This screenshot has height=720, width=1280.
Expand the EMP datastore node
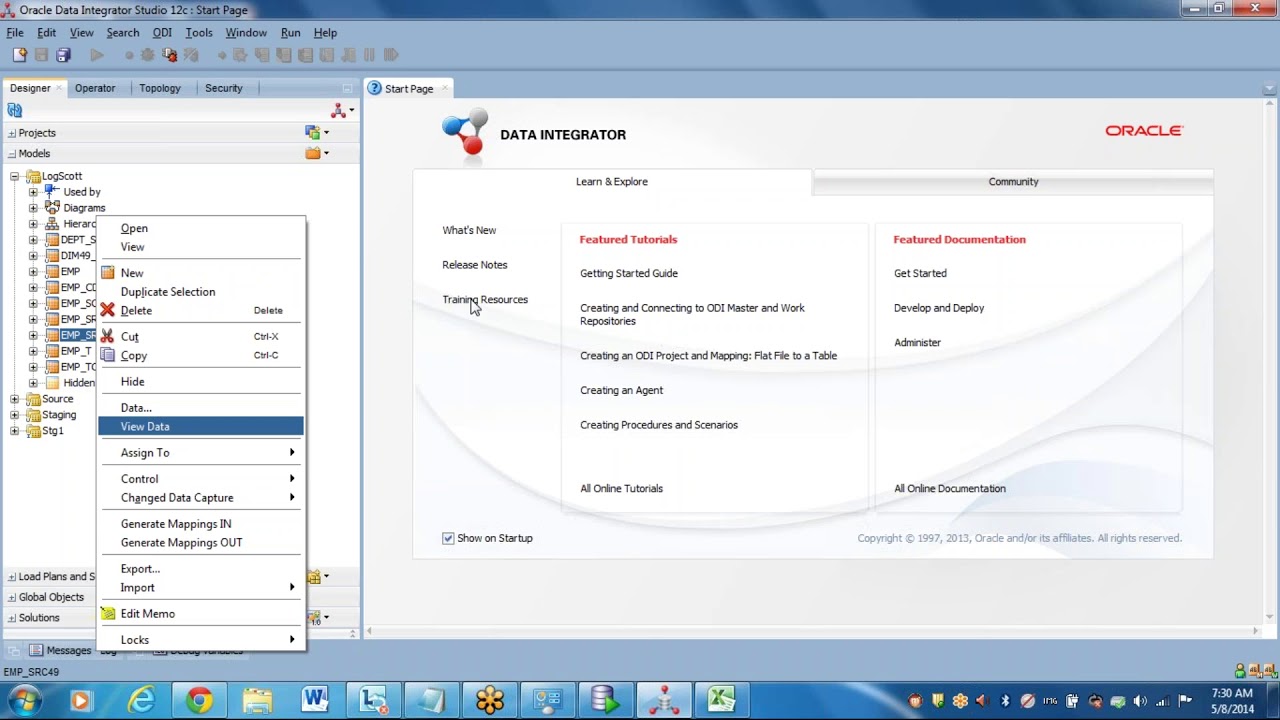pyautogui.click(x=33, y=272)
